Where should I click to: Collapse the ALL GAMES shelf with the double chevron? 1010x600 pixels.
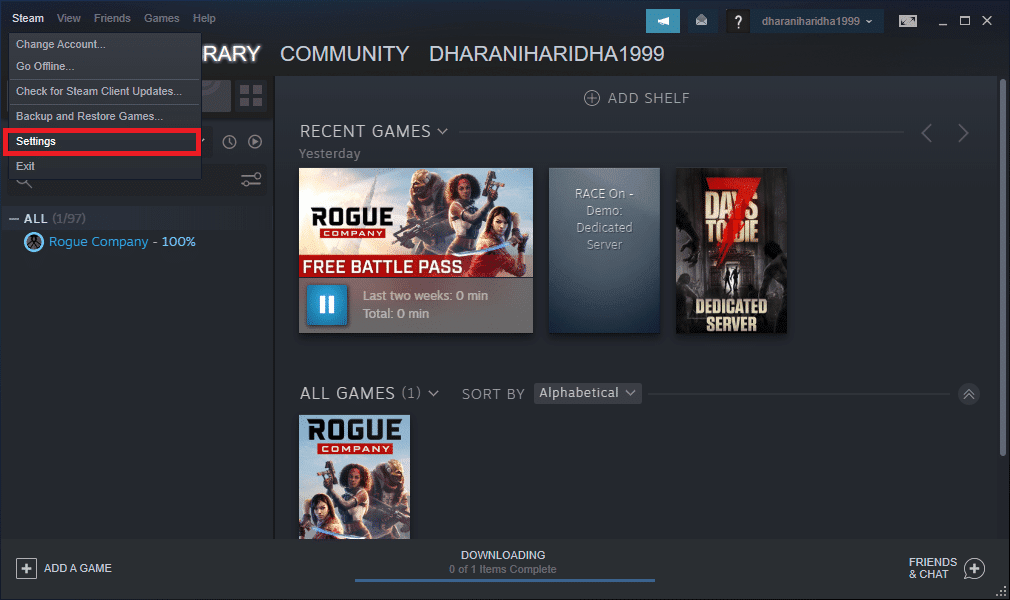968,394
